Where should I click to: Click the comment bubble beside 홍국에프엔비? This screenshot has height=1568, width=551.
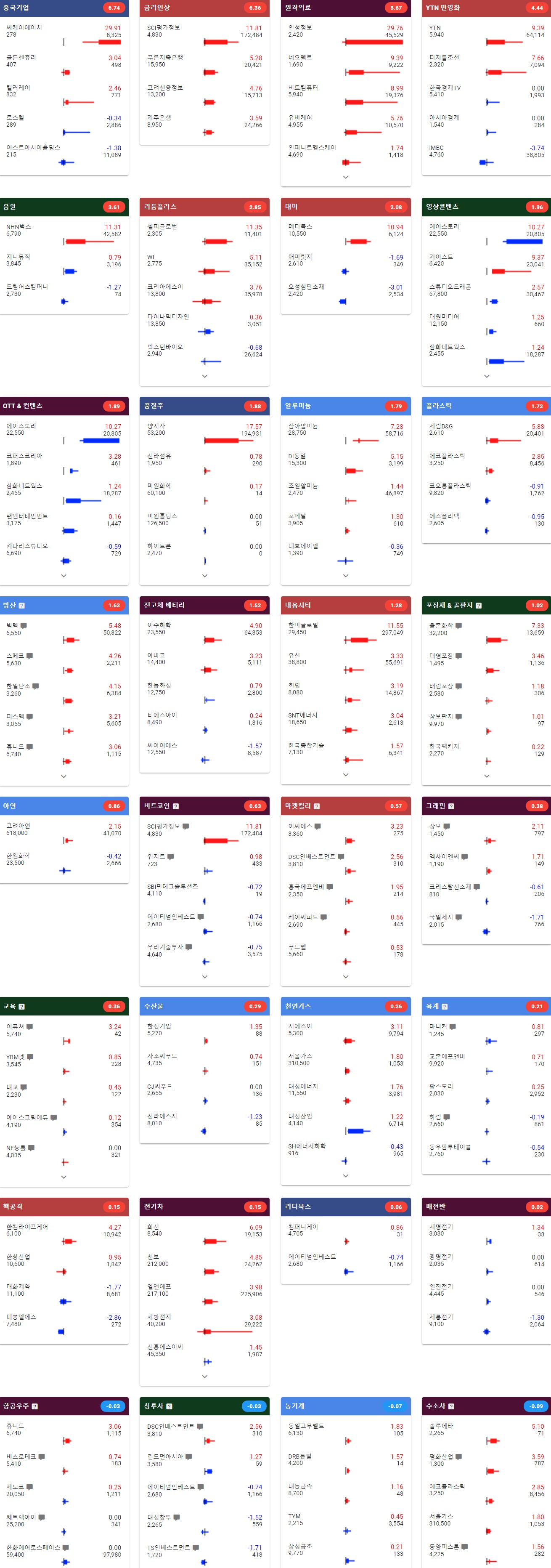[330, 887]
